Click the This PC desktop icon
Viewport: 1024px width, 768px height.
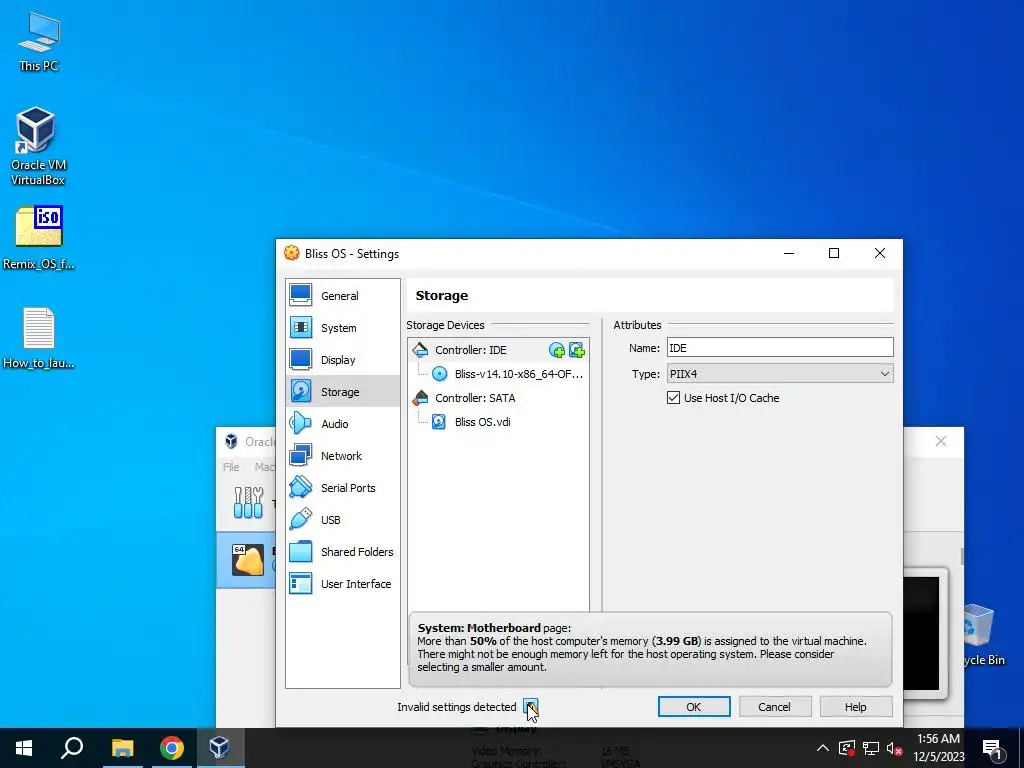tap(39, 41)
